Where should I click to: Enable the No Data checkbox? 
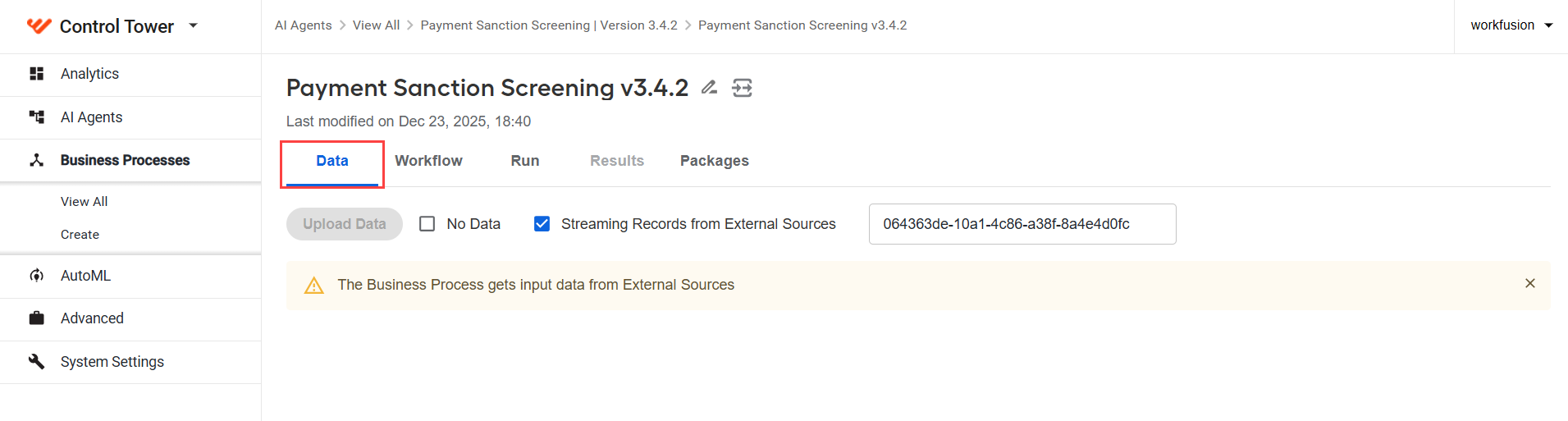[x=427, y=224]
